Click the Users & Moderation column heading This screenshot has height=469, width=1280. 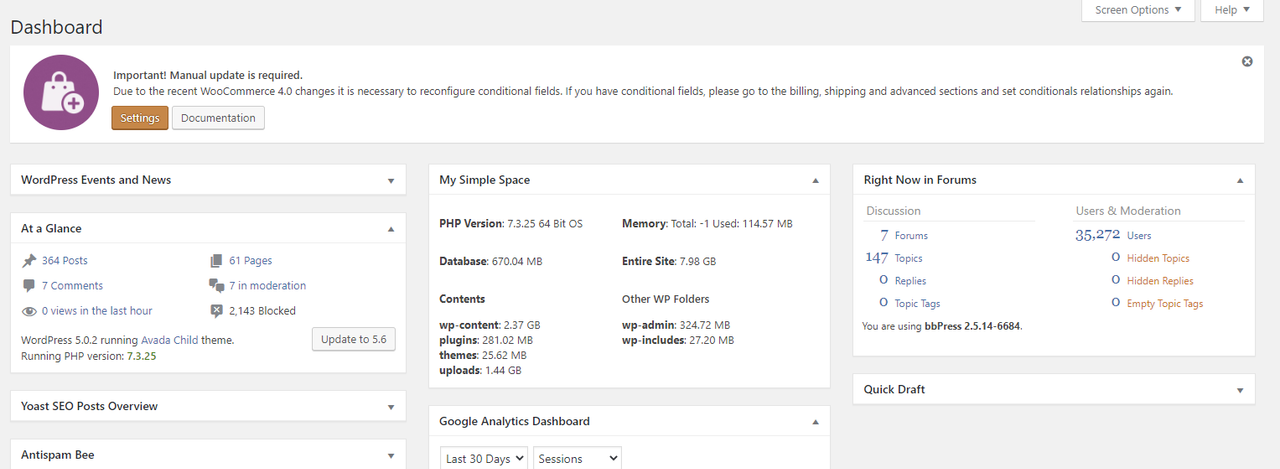[x=1128, y=211]
